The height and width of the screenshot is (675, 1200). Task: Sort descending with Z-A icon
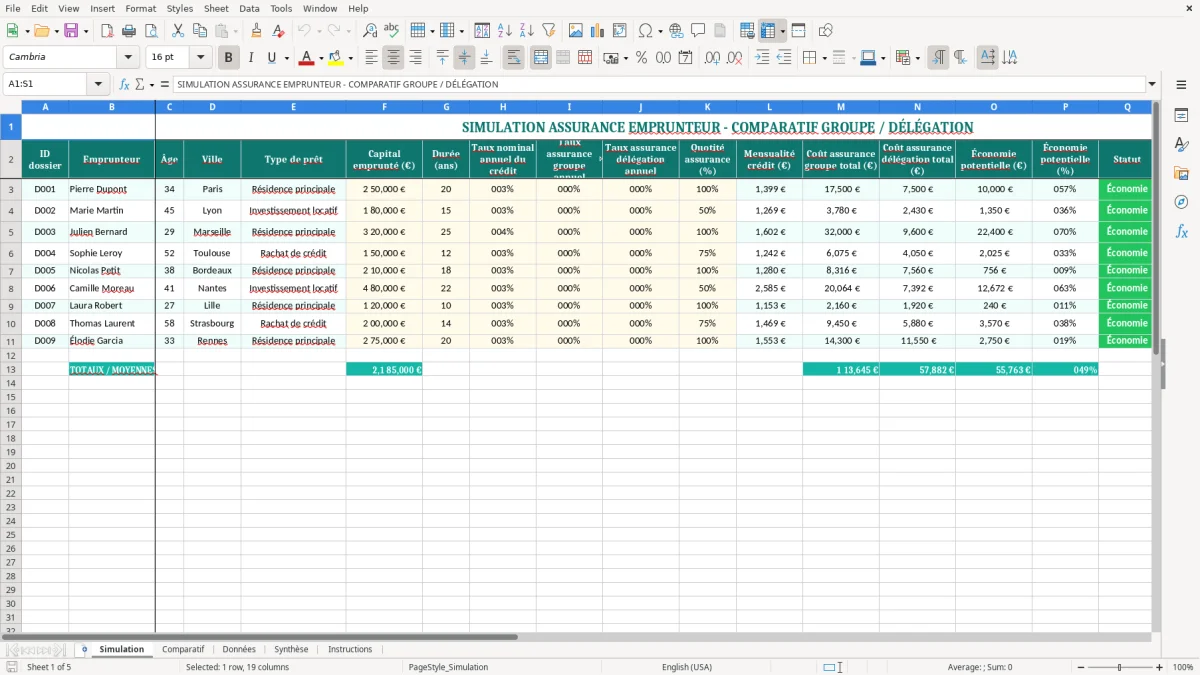526,31
